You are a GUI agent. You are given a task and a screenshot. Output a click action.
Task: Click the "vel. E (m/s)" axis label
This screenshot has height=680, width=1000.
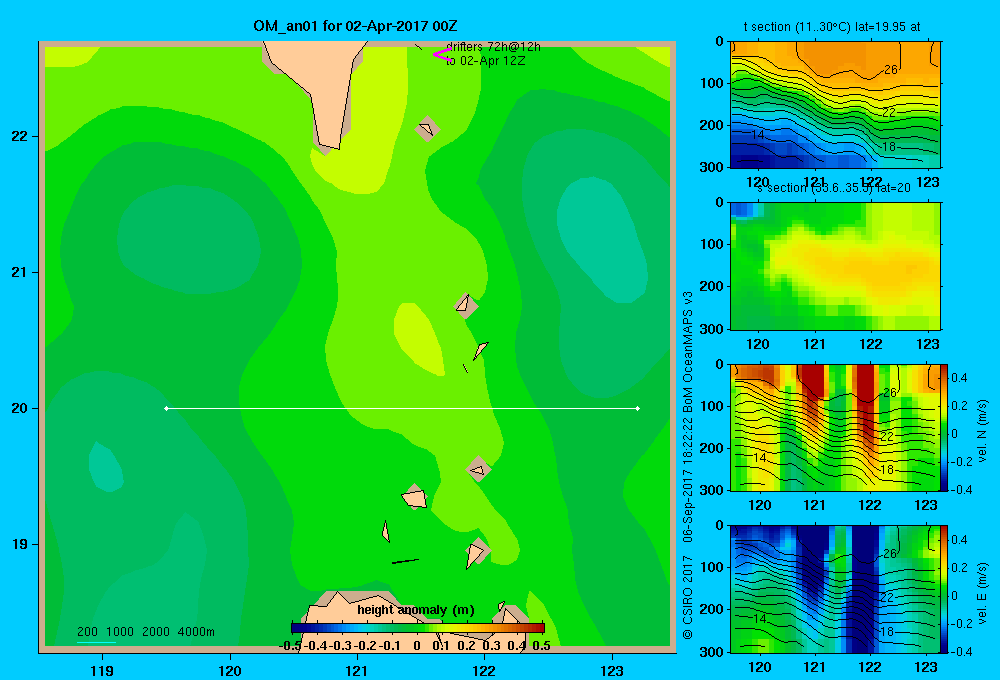point(983,593)
